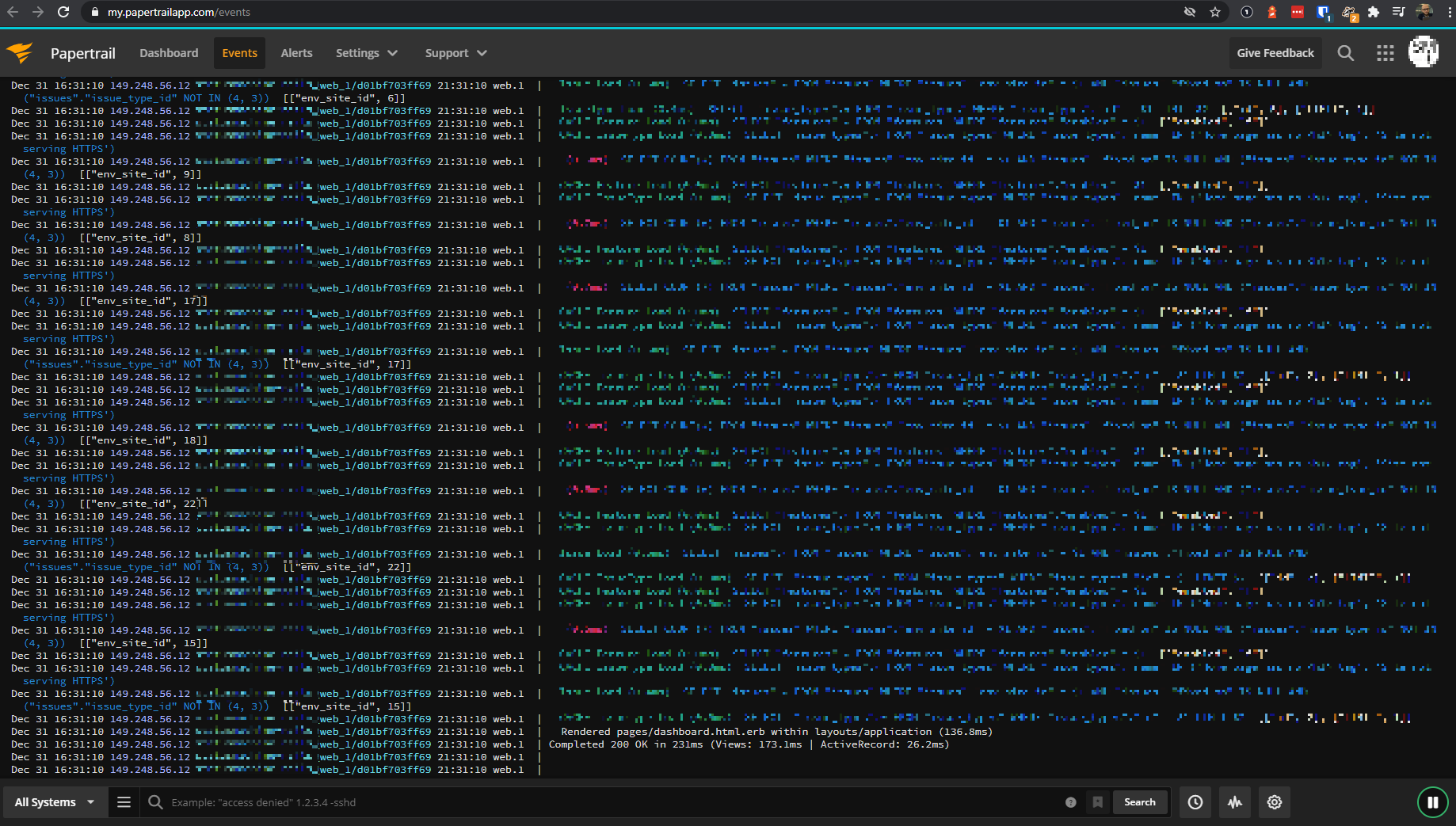This screenshot has width=1456, height=826.
Task: Go back in browser history
Action: [13, 12]
